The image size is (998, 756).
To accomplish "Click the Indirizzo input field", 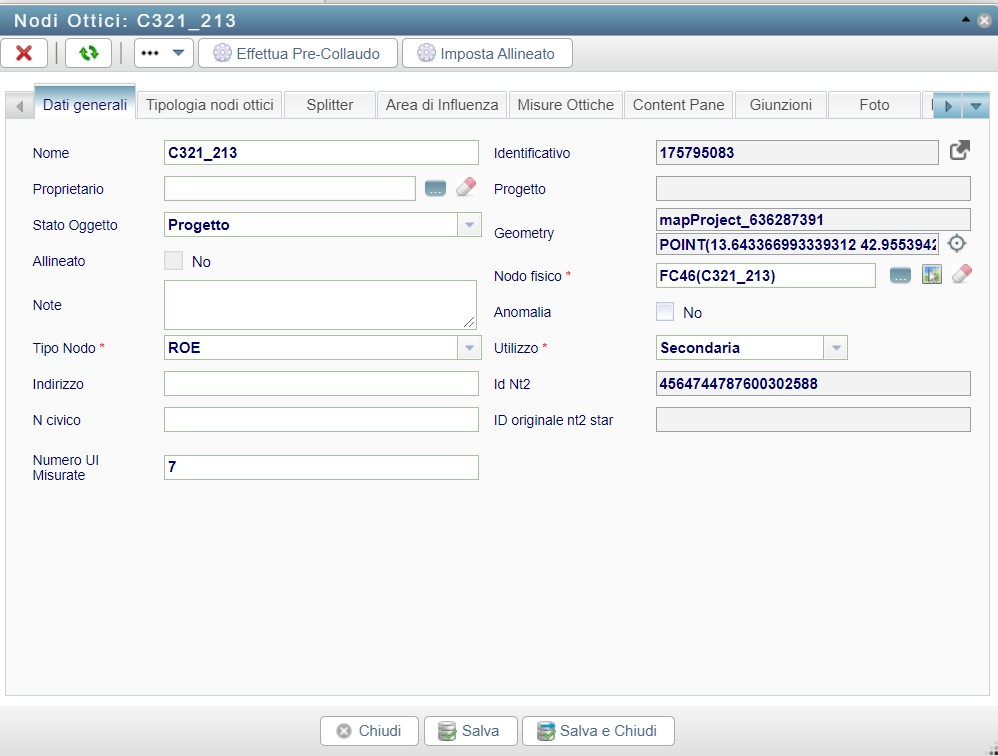I will click(x=321, y=384).
